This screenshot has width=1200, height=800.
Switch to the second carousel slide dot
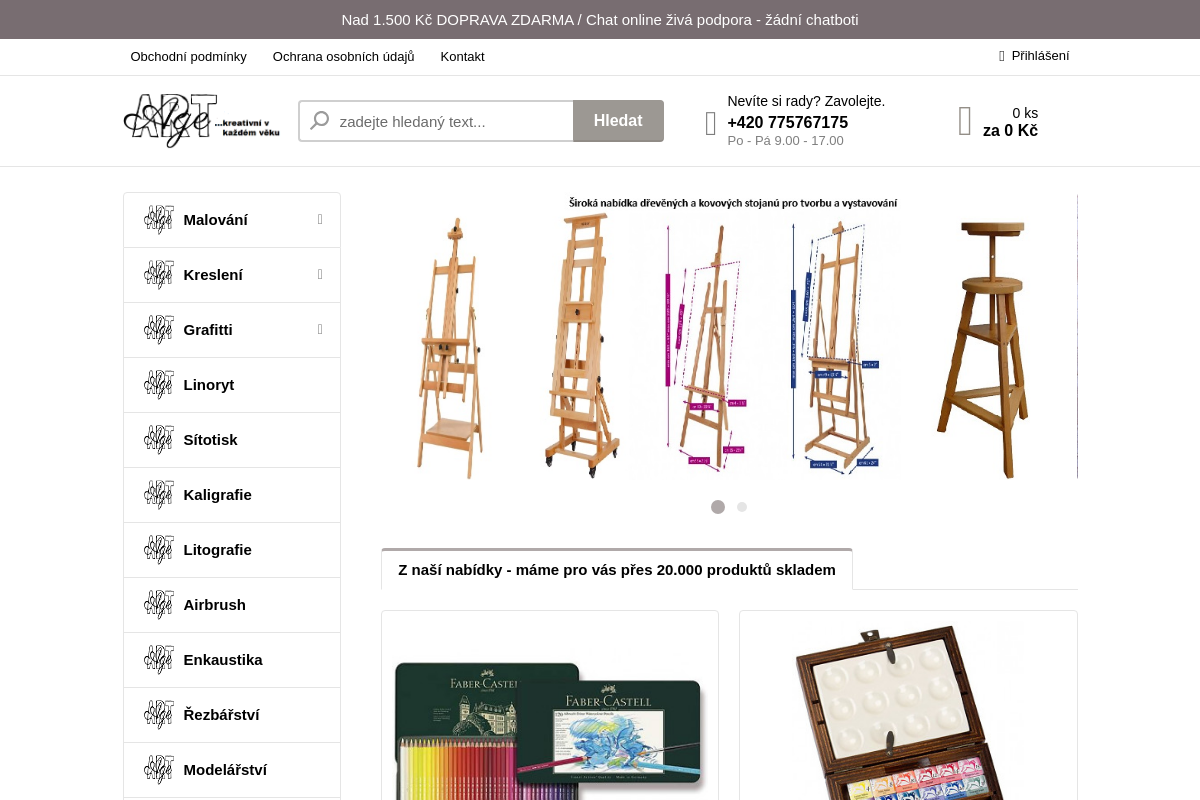coord(742,507)
